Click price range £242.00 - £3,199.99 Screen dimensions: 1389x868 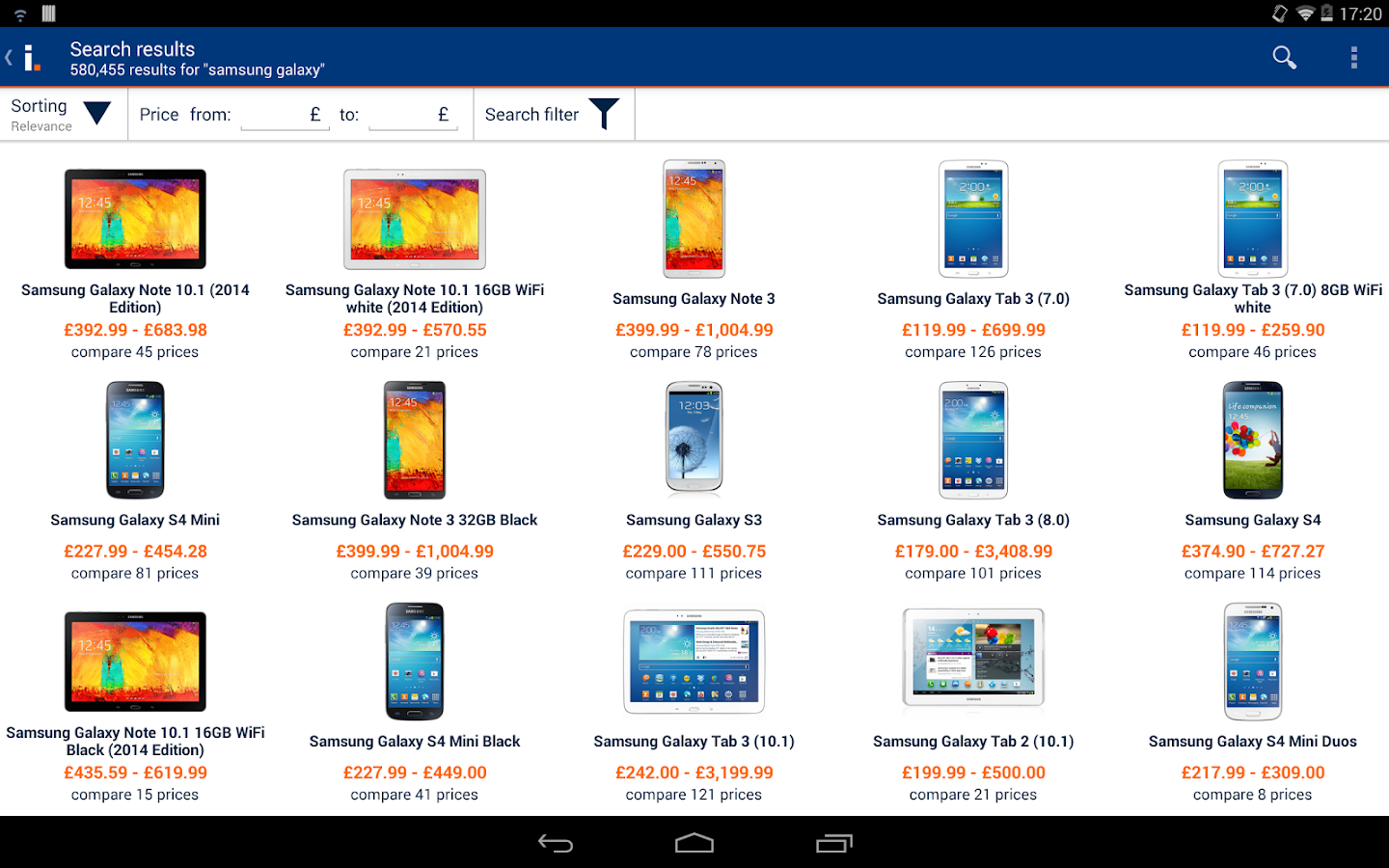pyautogui.click(x=694, y=773)
